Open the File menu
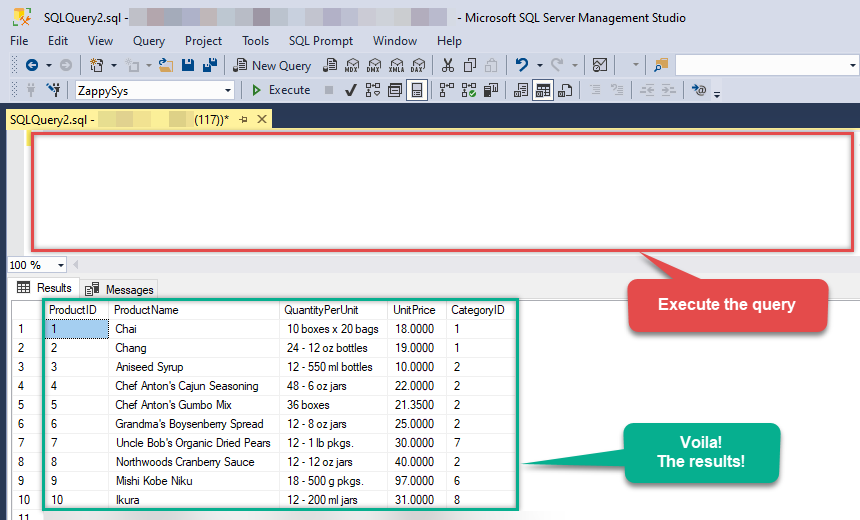860x520 pixels. tap(19, 41)
